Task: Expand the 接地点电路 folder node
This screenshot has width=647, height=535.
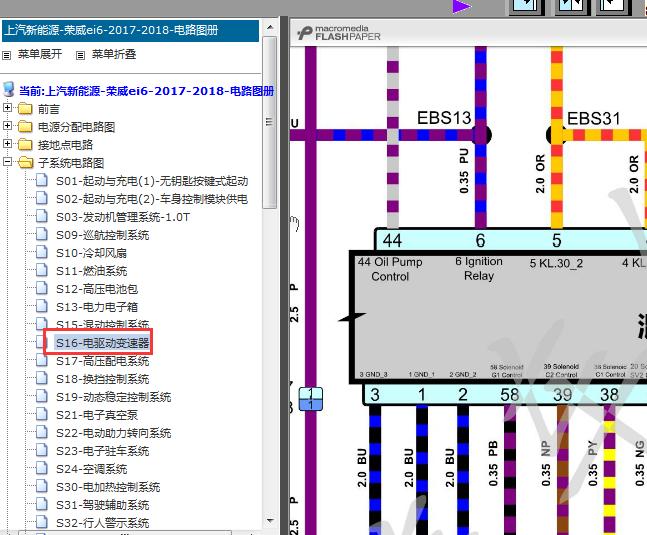Action: [x=7, y=144]
